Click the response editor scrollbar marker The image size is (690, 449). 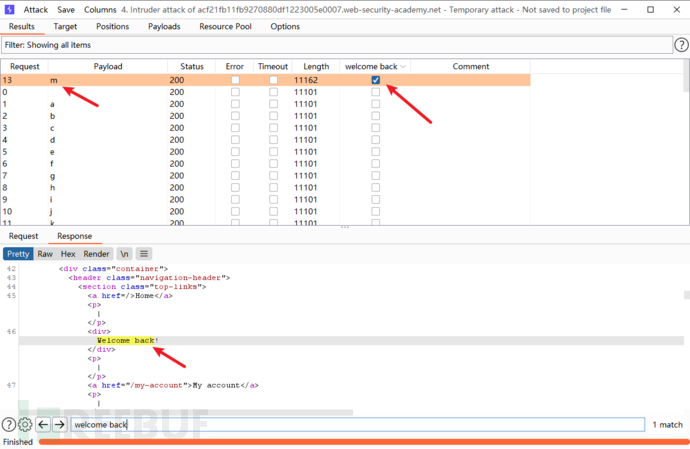point(686,295)
